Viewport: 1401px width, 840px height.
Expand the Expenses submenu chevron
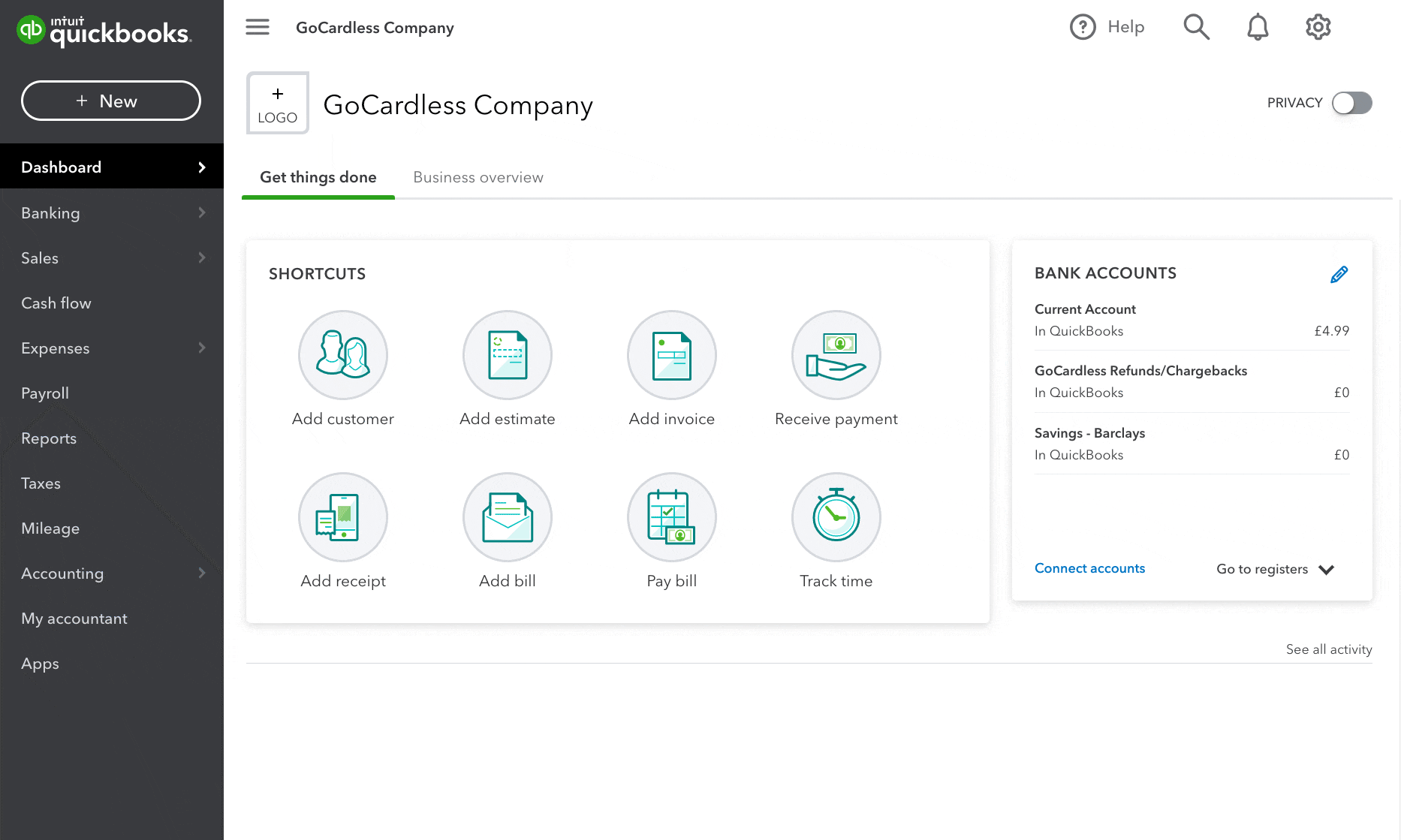point(202,348)
